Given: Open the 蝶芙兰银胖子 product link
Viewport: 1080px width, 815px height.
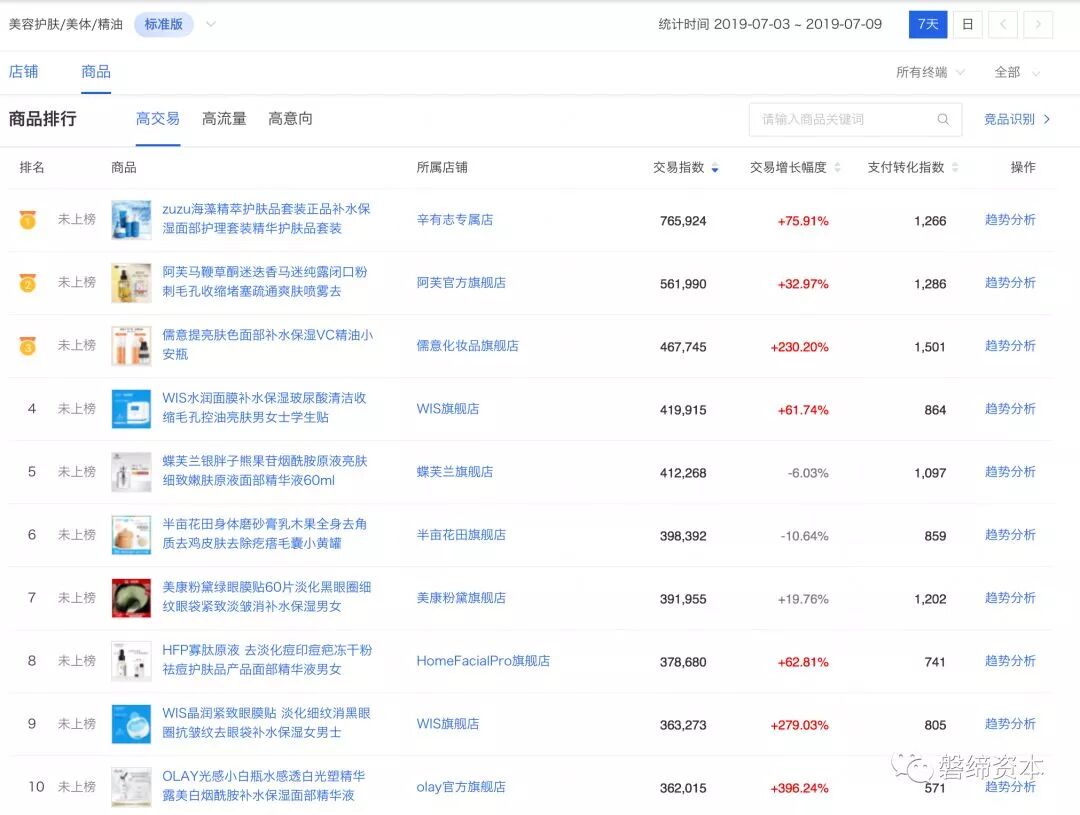Looking at the screenshot, I should pyautogui.click(x=265, y=471).
